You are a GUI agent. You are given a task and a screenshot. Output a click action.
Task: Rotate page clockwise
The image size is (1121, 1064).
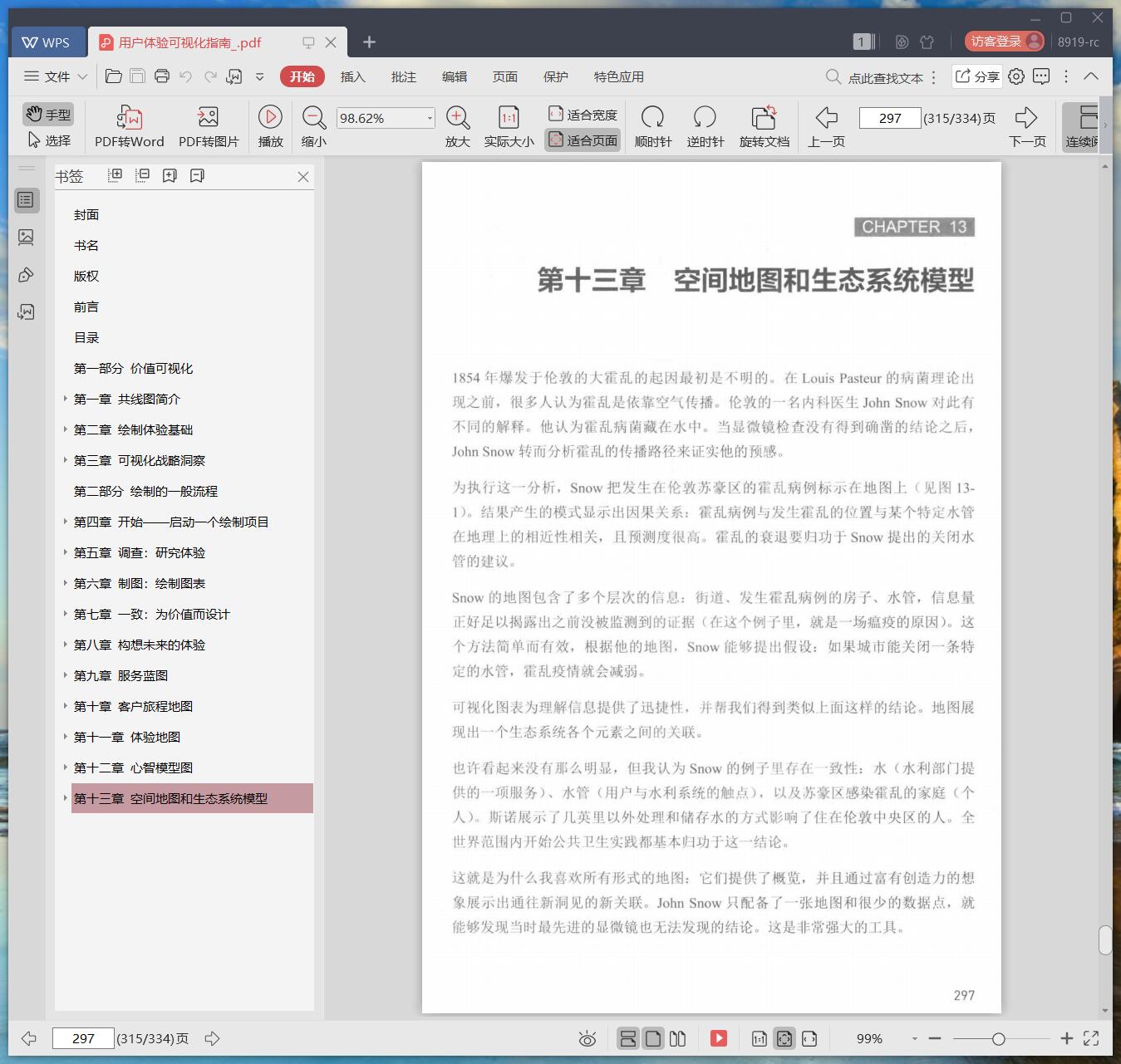[x=653, y=126]
